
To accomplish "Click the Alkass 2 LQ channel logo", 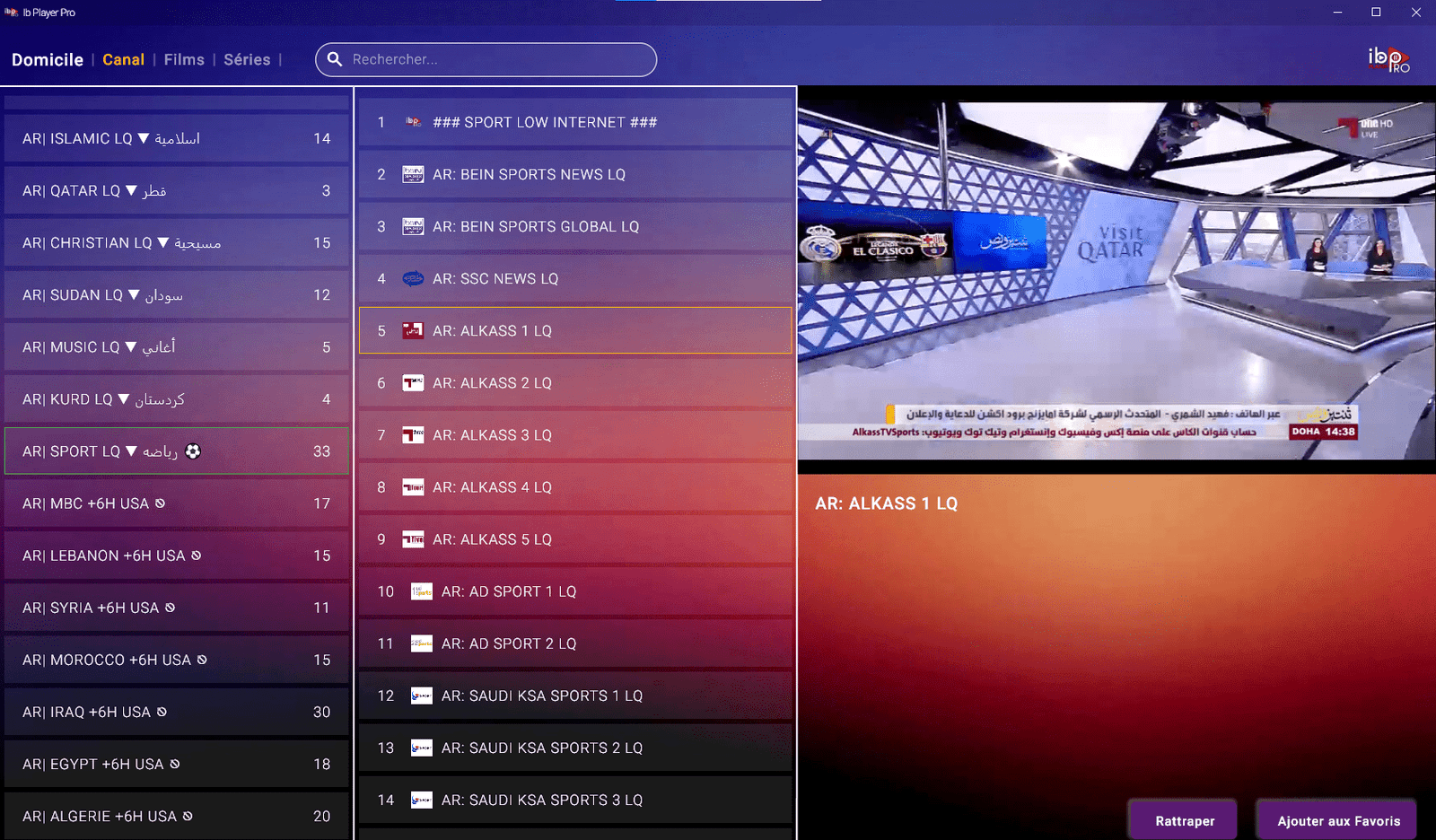I will coord(413,382).
